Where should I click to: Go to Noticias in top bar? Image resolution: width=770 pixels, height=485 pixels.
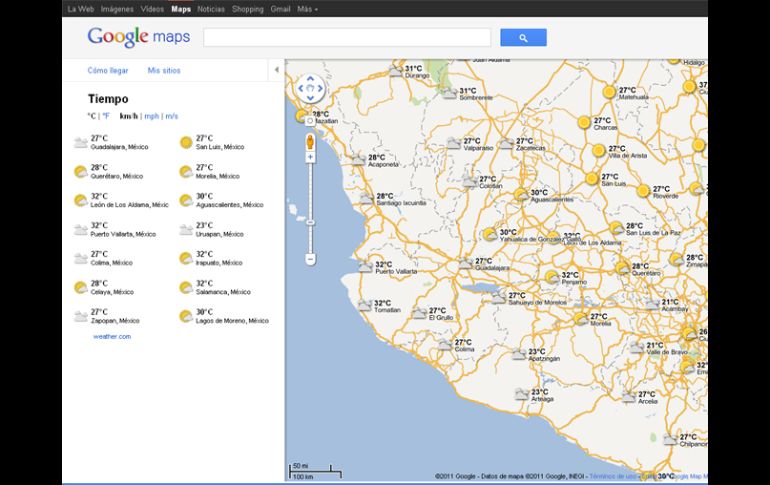[x=211, y=9]
